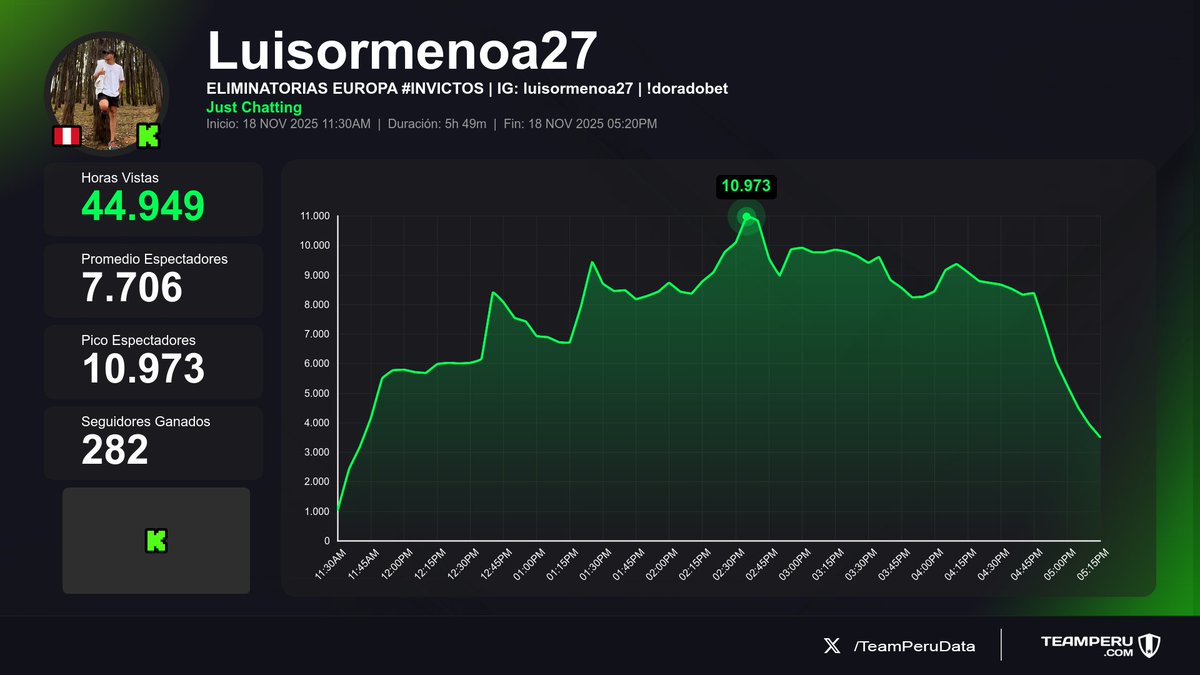This screenshot has width=1200, height=675.
Task: Click the 12:30PM x-axis label
Action: coord(464,563)
